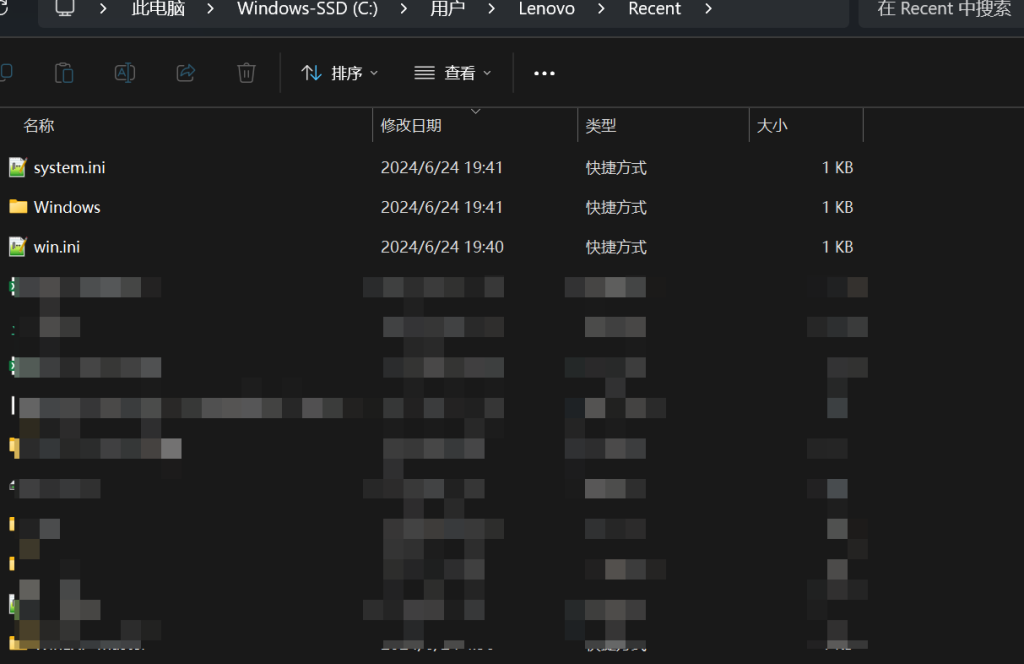Navigate to 用户 folder in breadcrumb

point(446,9)
